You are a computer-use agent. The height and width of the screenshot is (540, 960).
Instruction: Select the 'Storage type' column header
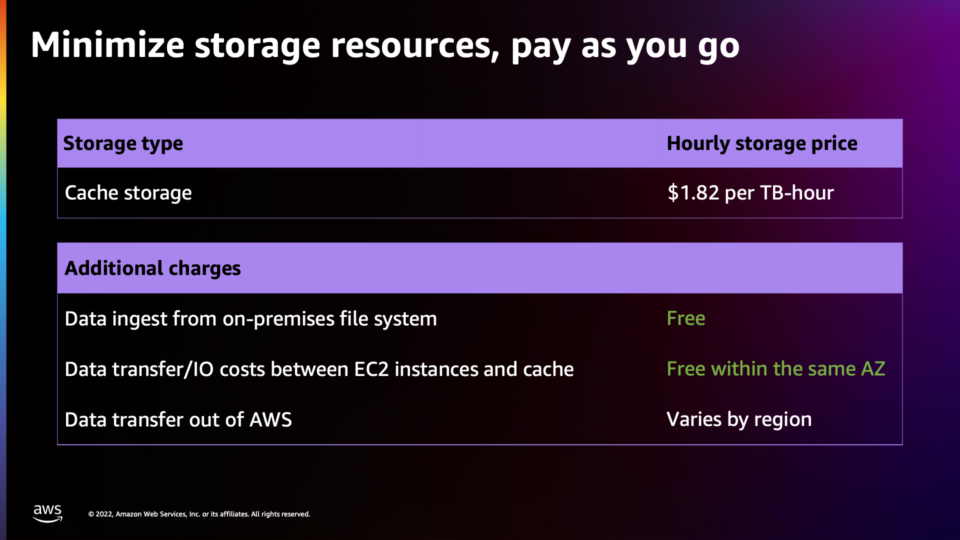[123, 143]
